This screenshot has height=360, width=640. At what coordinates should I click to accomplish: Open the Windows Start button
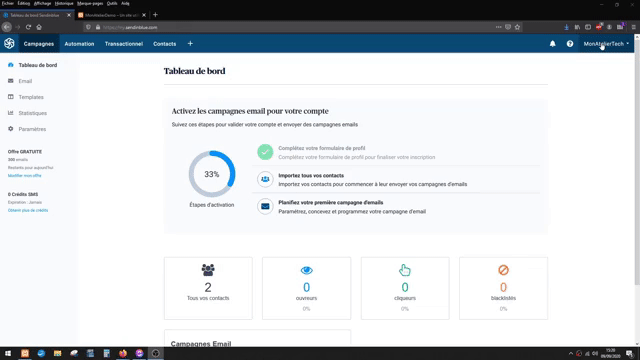tap(8, 353)
